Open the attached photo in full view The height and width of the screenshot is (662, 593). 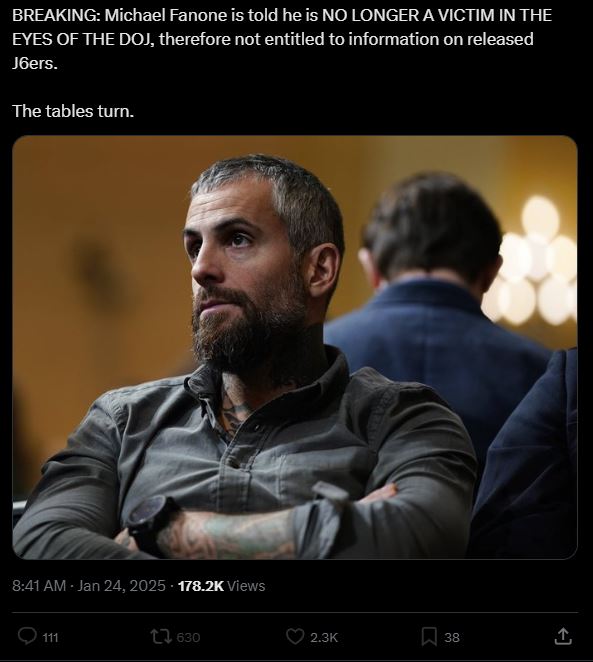point(295,347)
